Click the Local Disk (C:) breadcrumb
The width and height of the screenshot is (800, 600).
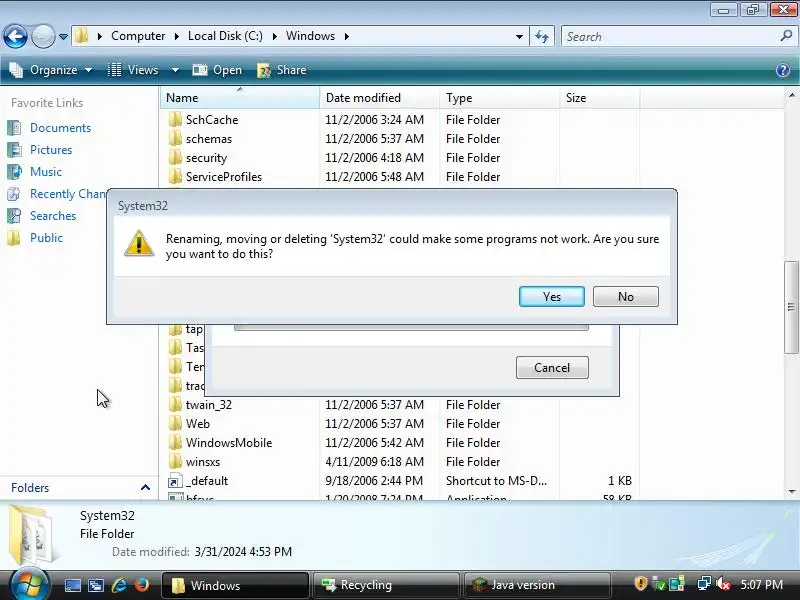(225, 36)
